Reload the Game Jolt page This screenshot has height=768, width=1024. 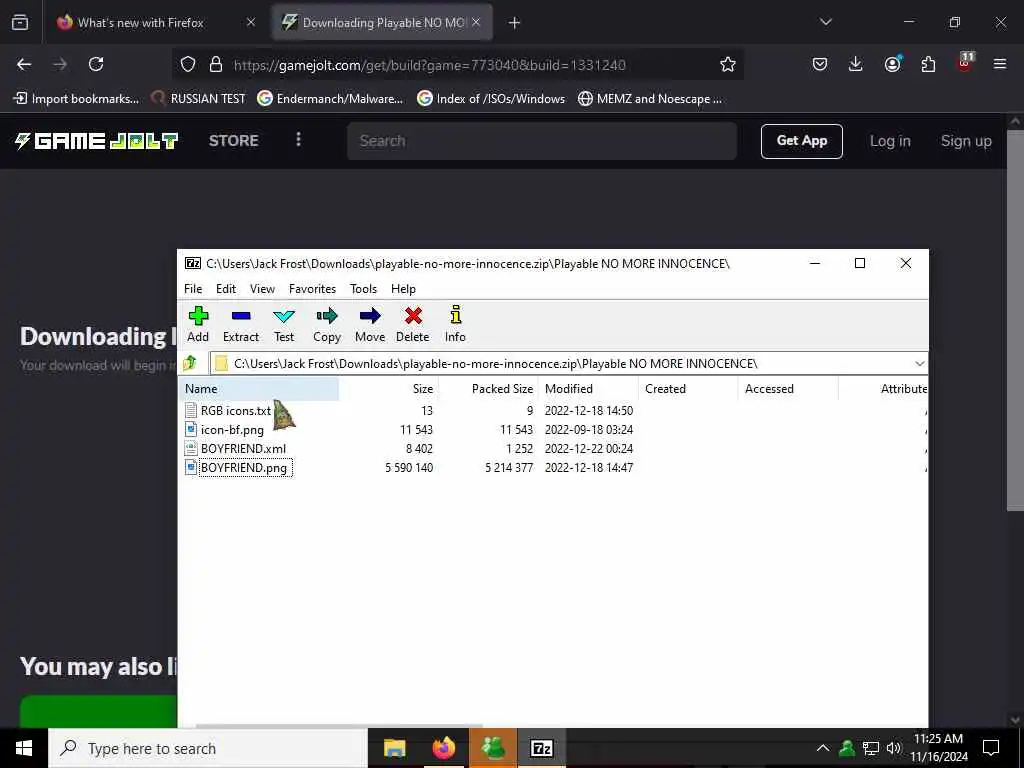pos(96,64)
